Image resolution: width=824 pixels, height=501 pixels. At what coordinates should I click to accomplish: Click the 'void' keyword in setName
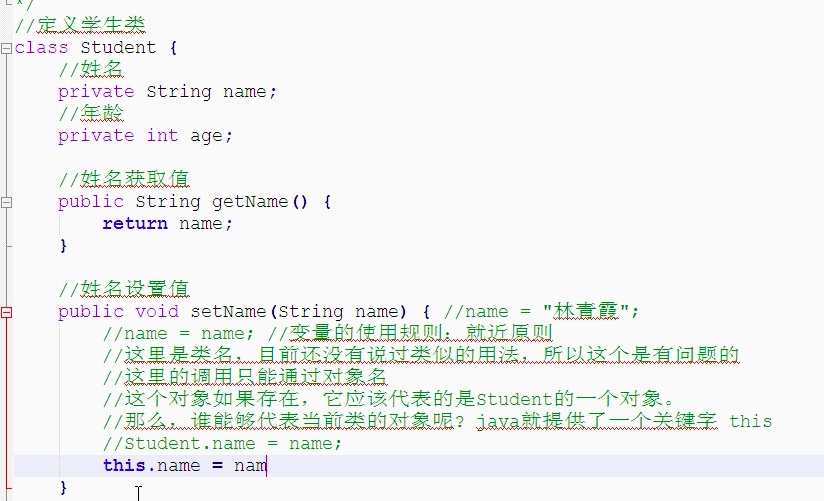click(x=157, y=312)
